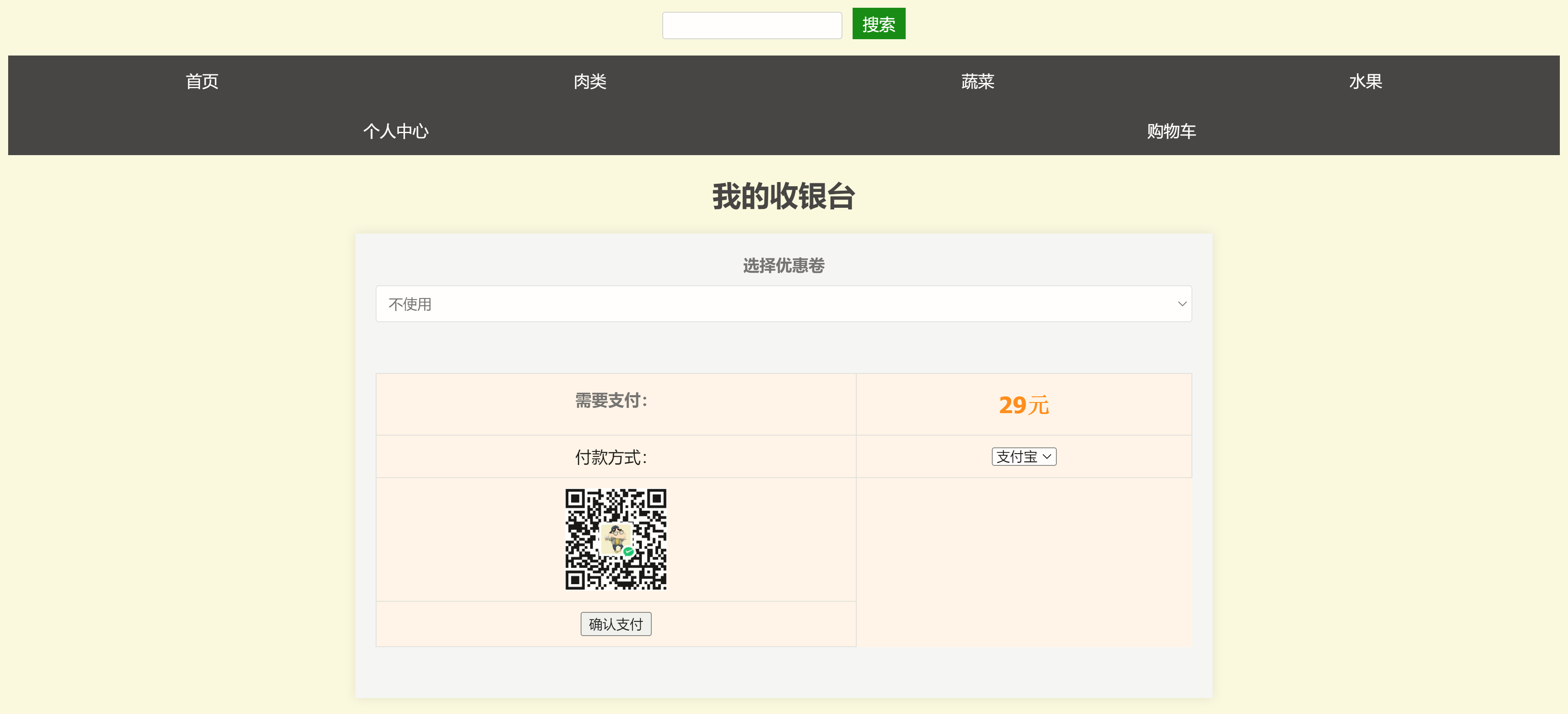1568x714 pixels.
Task: Click the 我的收银台 page heading
Action: pos(784,196)
